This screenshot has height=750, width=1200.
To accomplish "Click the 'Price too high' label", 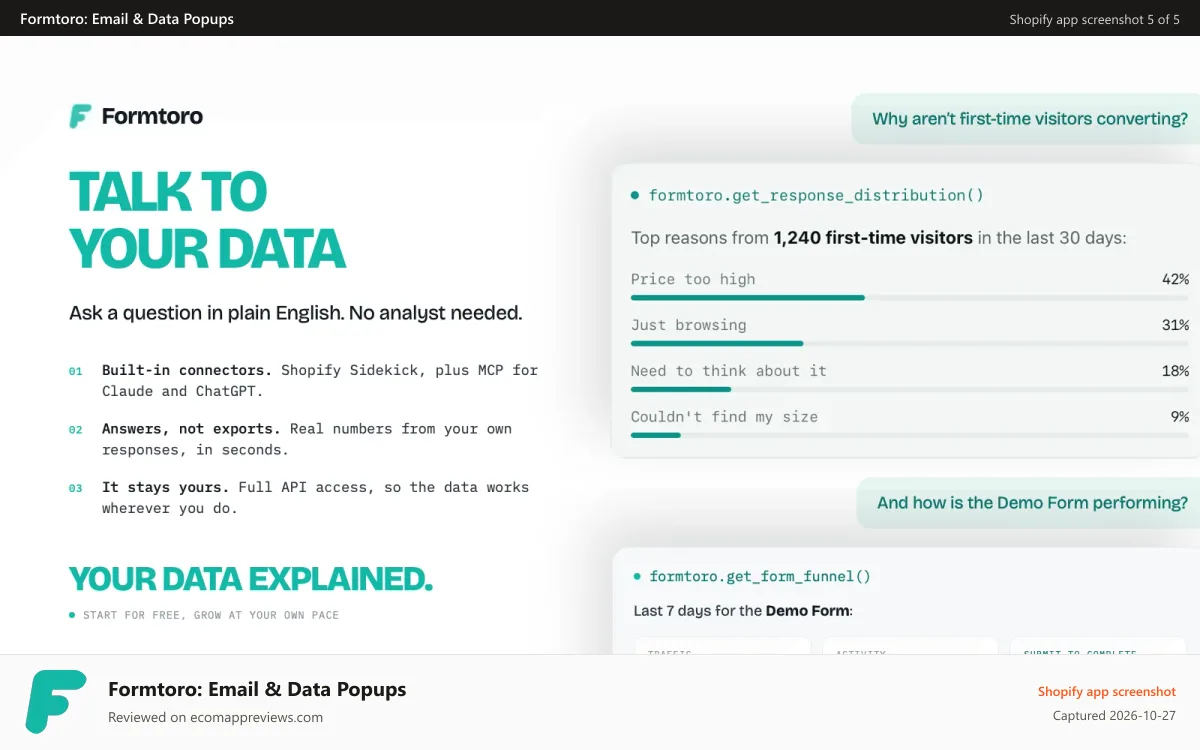I will tap(693, 279).
